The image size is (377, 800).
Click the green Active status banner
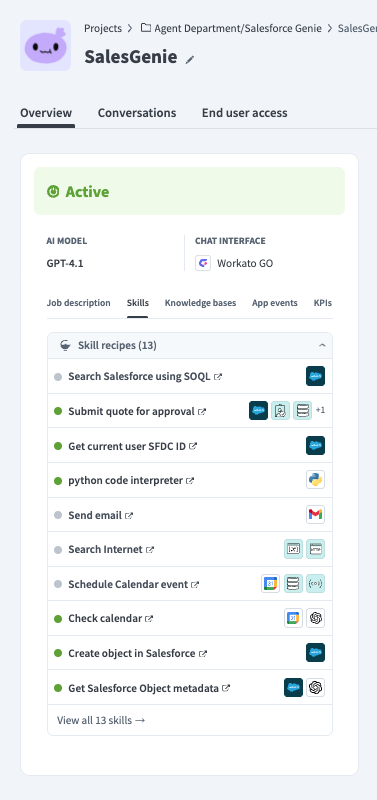click(189, 191)
